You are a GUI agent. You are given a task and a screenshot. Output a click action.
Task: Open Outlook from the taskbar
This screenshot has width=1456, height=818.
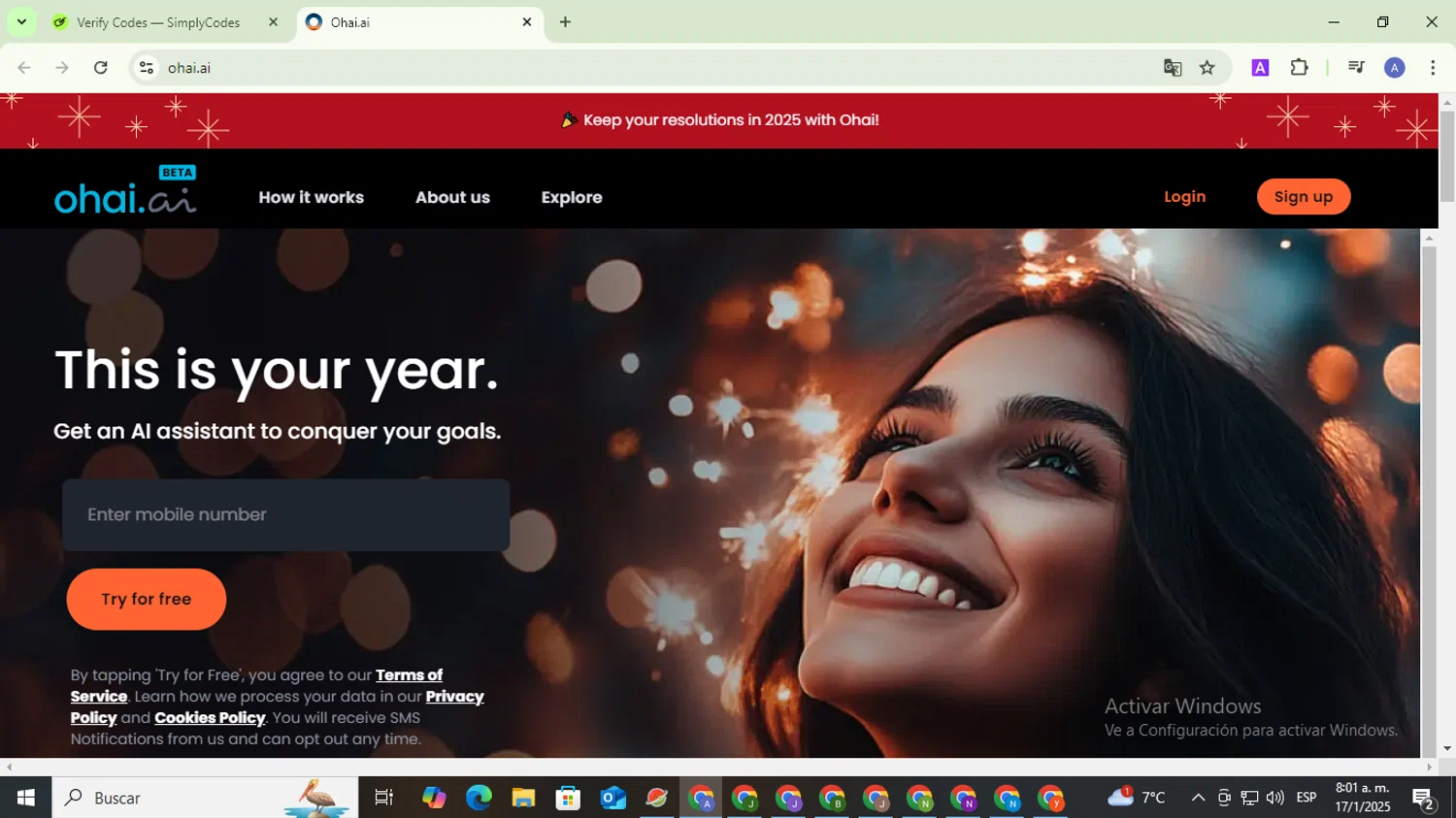pos(612,798)
